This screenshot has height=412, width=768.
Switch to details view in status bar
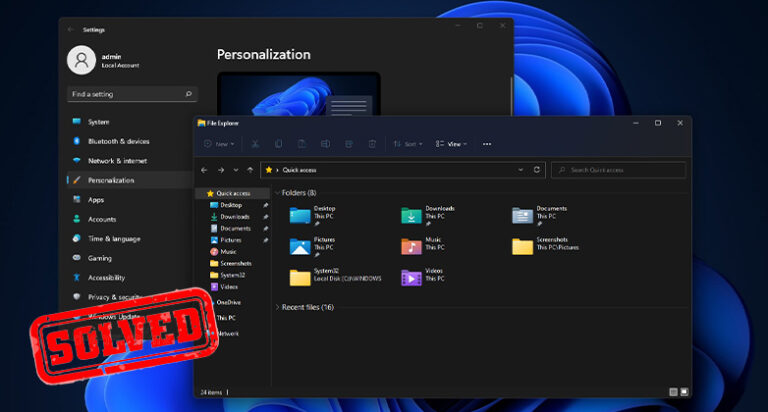click(x=673, y=392)
